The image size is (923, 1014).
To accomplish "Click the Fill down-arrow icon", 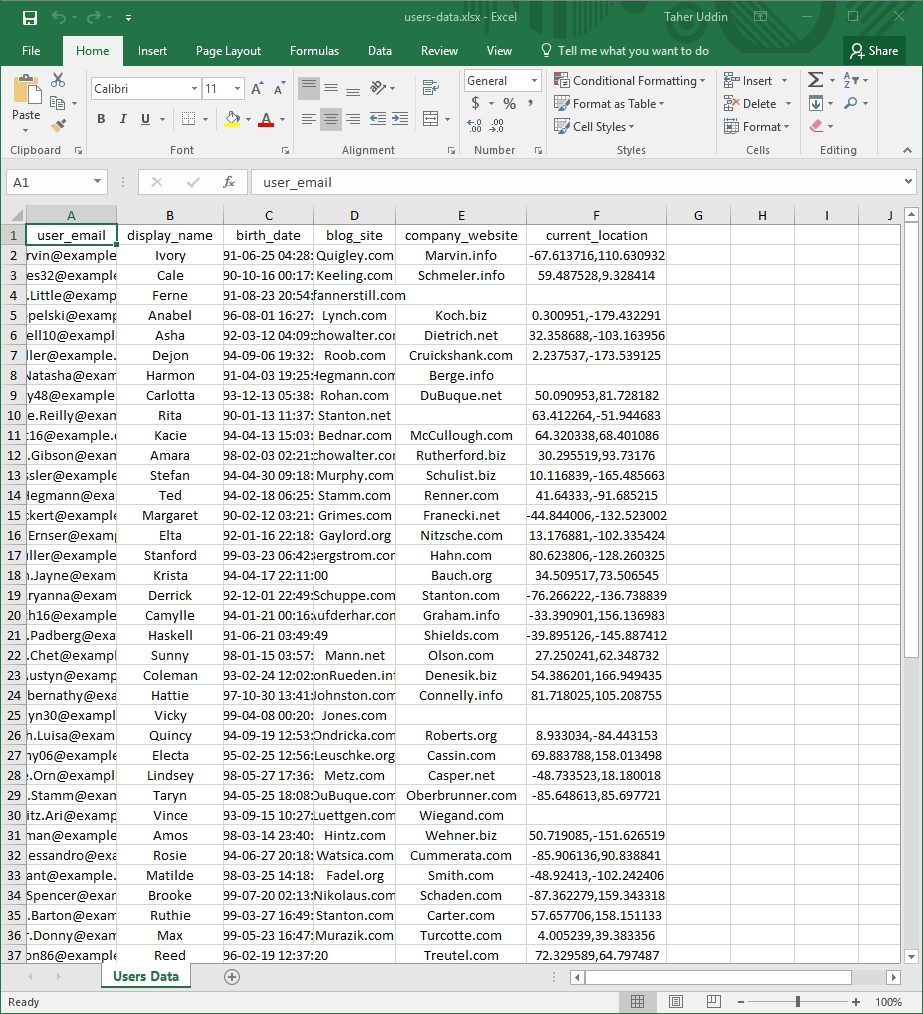I will pyautogui.click(x=816, y=103).
